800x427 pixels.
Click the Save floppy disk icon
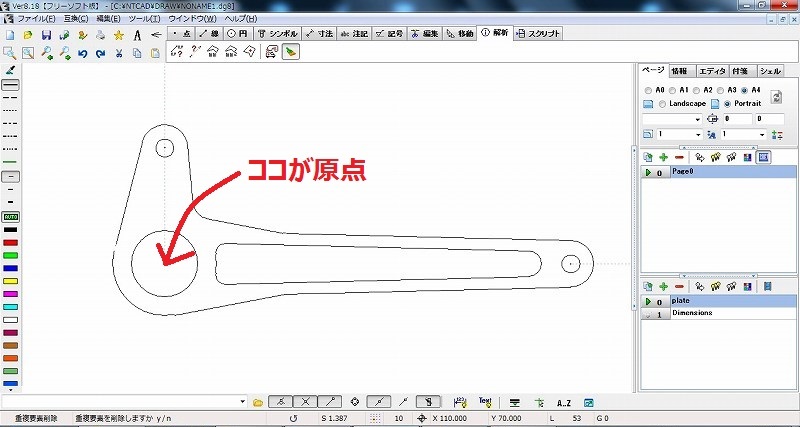[45, 35]
